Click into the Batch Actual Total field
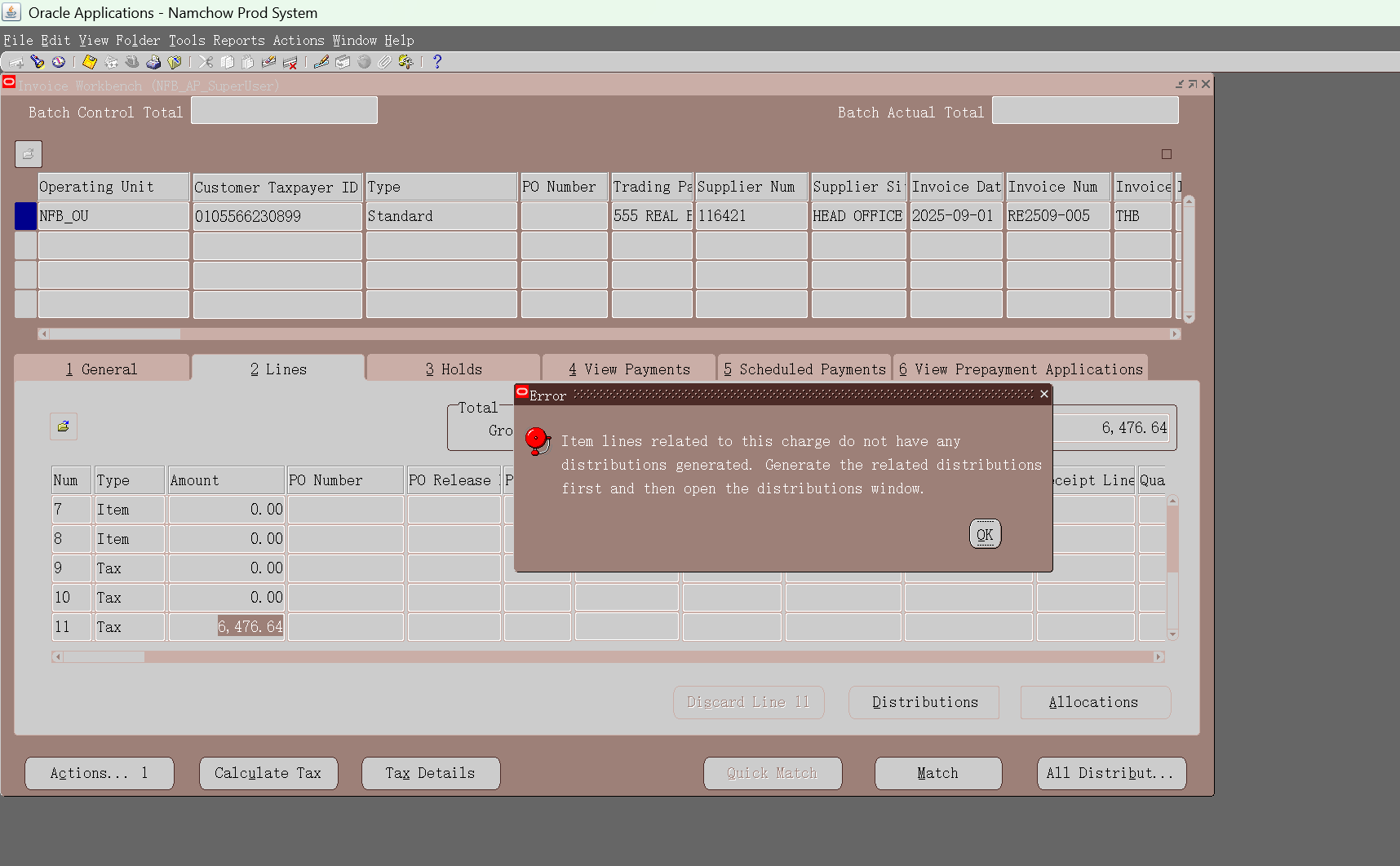Image resolution: width=1400 pixels, height=866 pixels. (x=1085, y=111)
